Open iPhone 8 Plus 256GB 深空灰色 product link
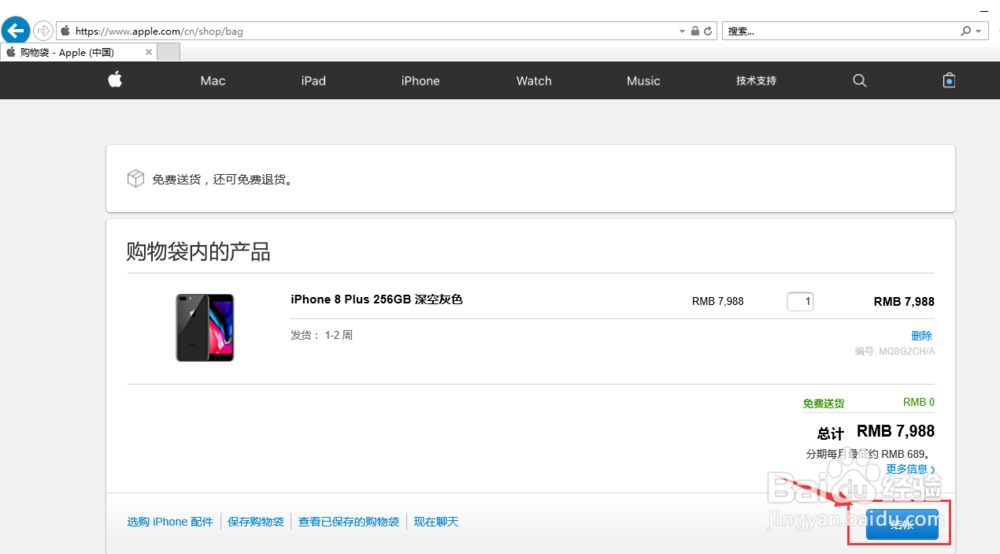Viewport: 1000px width, 554px height. coord(376,300)
